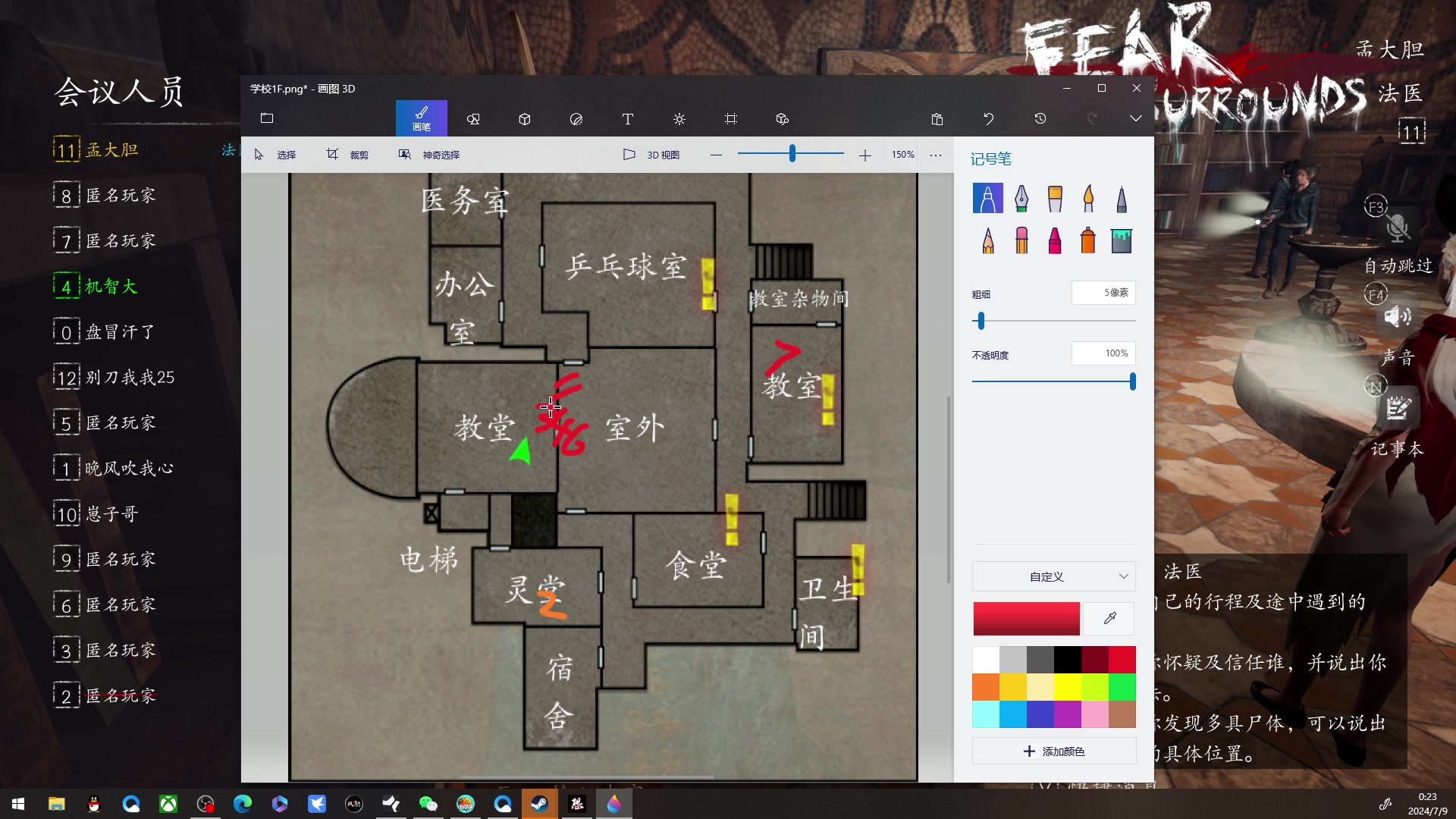
Task: Activate the 裁剪 crop tool
Action: tap(347, 155)
